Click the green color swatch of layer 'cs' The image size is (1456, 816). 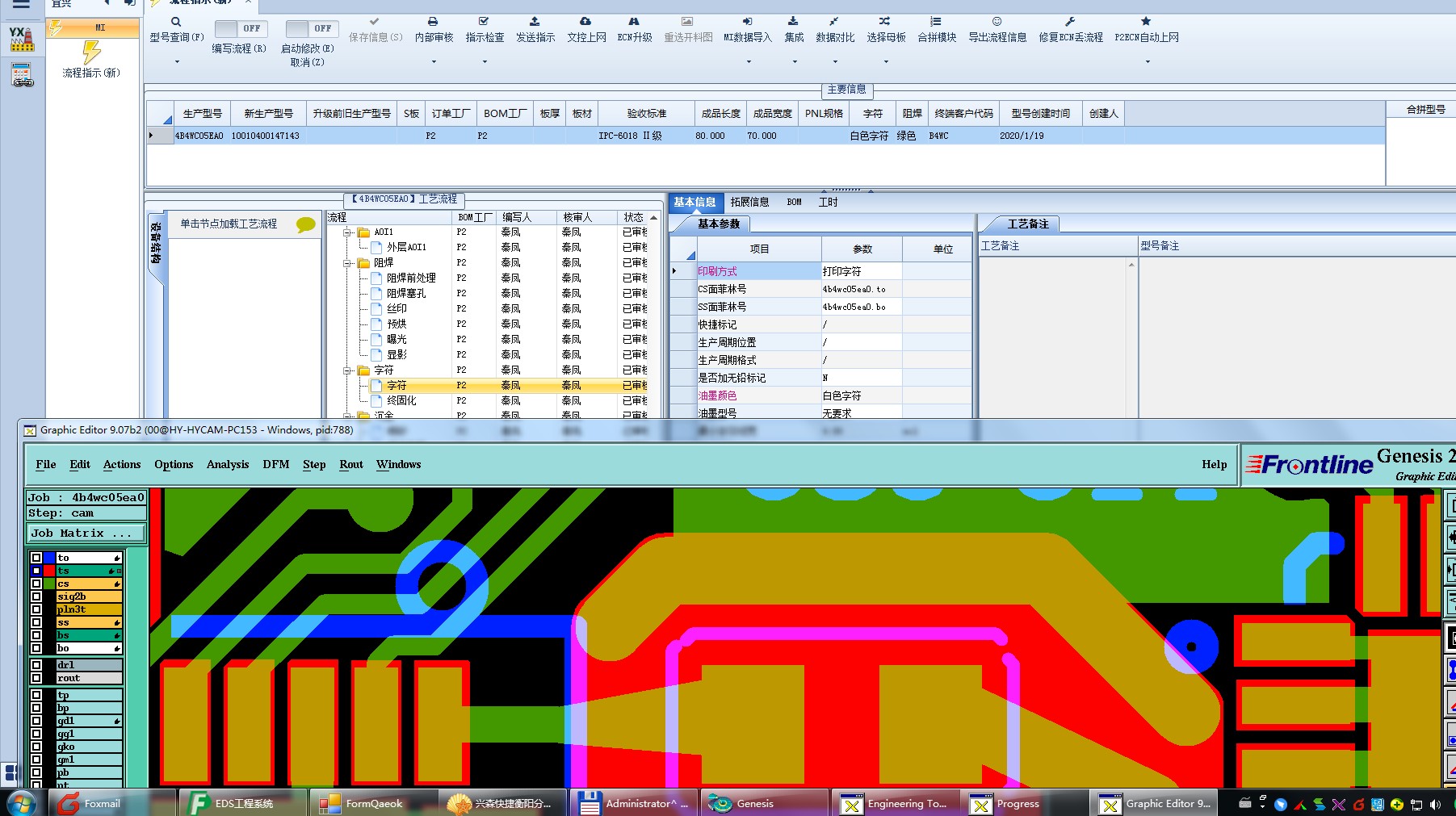pyautogui.click(x=49, y=584)
